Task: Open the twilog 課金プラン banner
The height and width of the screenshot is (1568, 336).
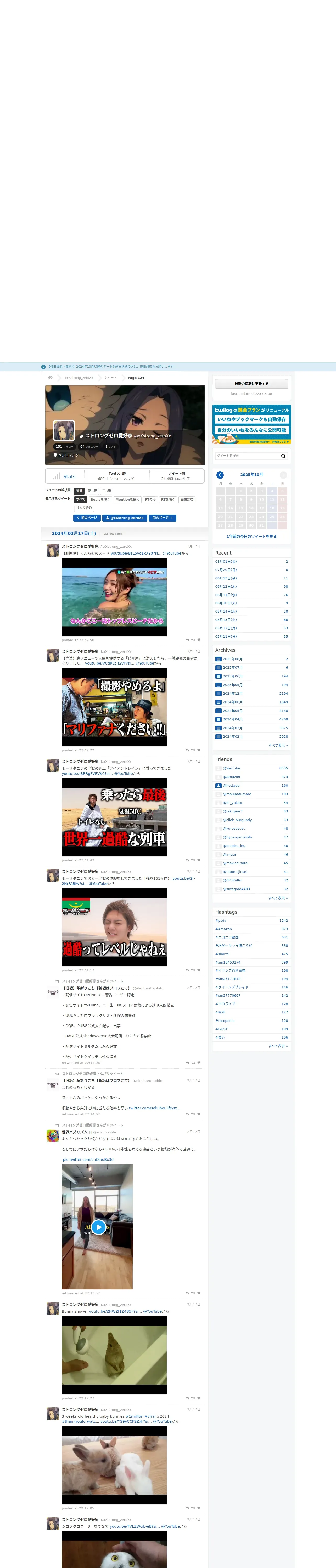Action: (x=251, y=424)
